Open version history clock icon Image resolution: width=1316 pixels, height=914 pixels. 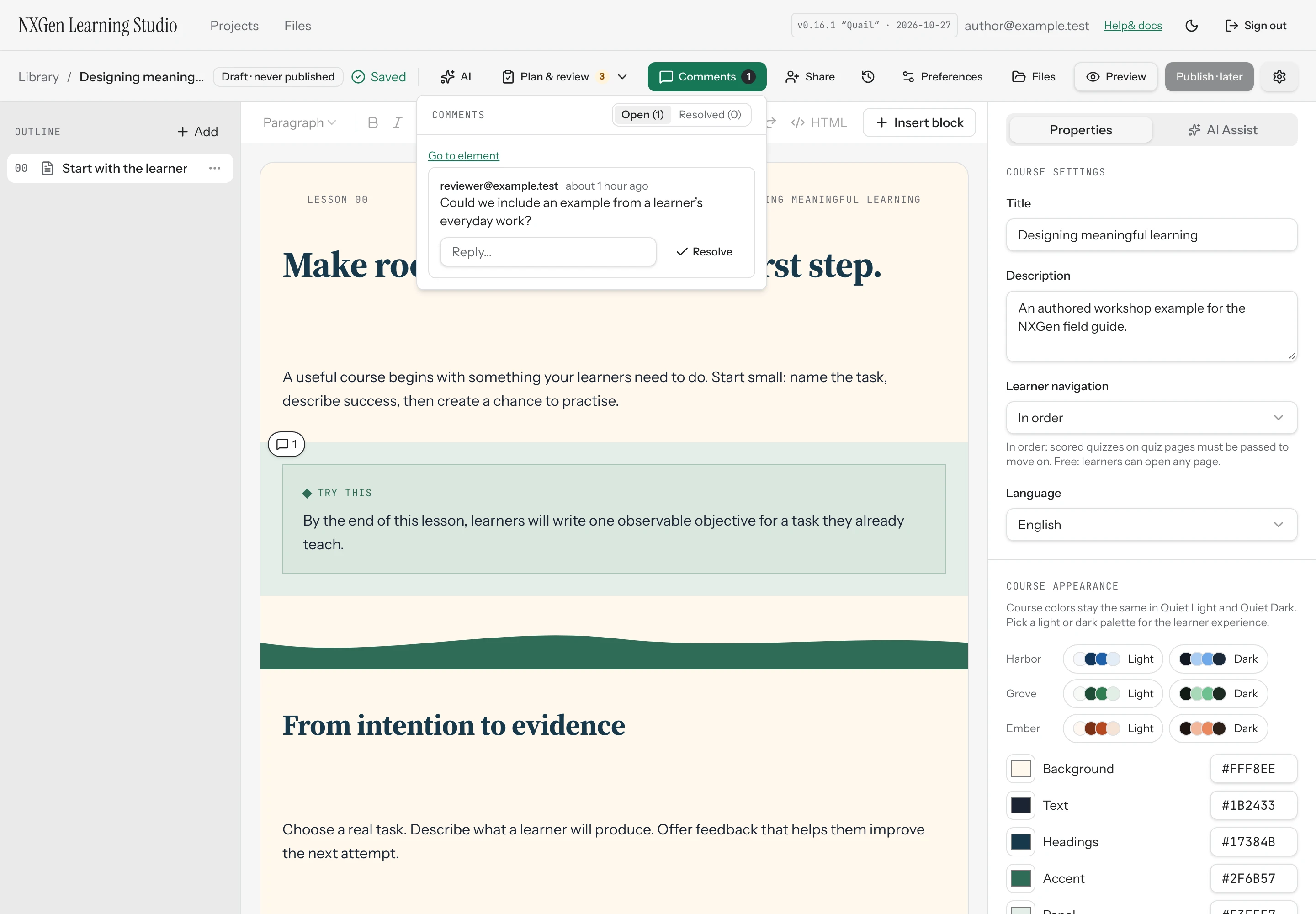pos(868,77)
